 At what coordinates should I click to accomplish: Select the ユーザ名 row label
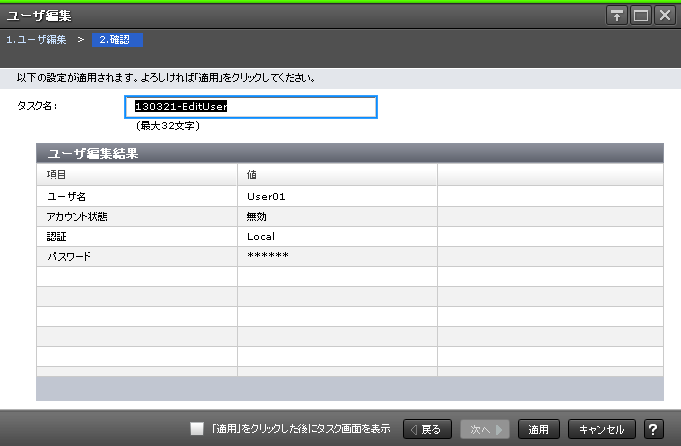coord(66,196)
